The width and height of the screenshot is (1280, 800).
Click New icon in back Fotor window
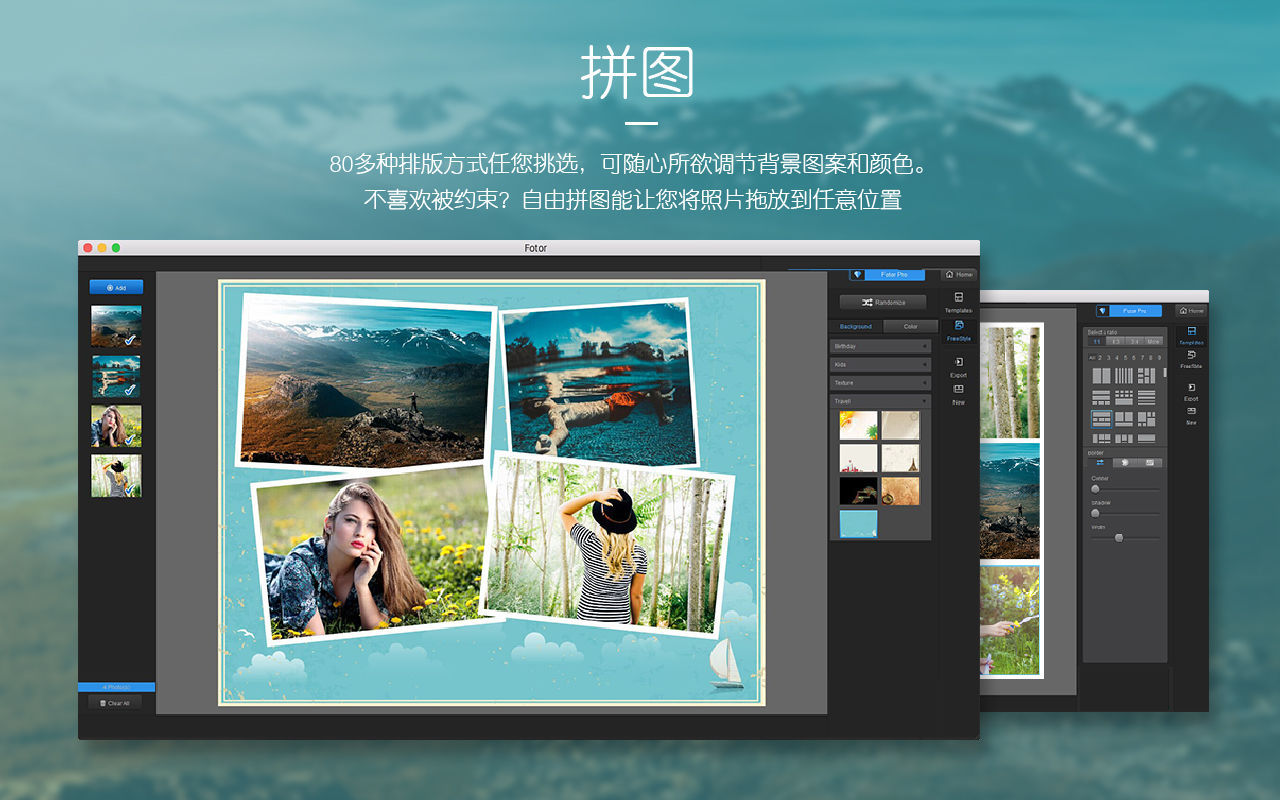tap(1192, 415)
